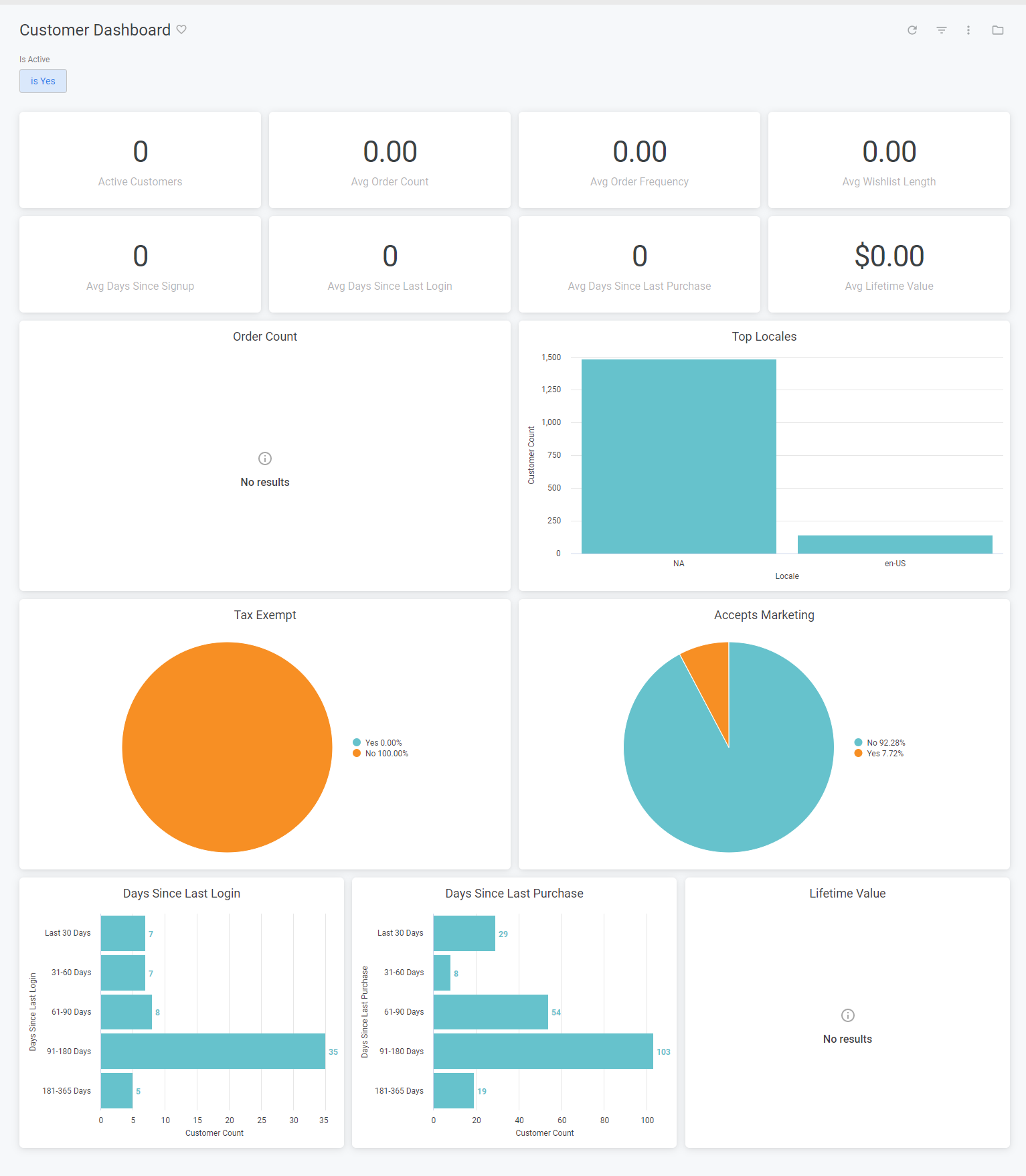Click the 91-180 Days bar in Last Purchase chart
Screen dimensions: 1026x1176
click(x=543, y=1052)
